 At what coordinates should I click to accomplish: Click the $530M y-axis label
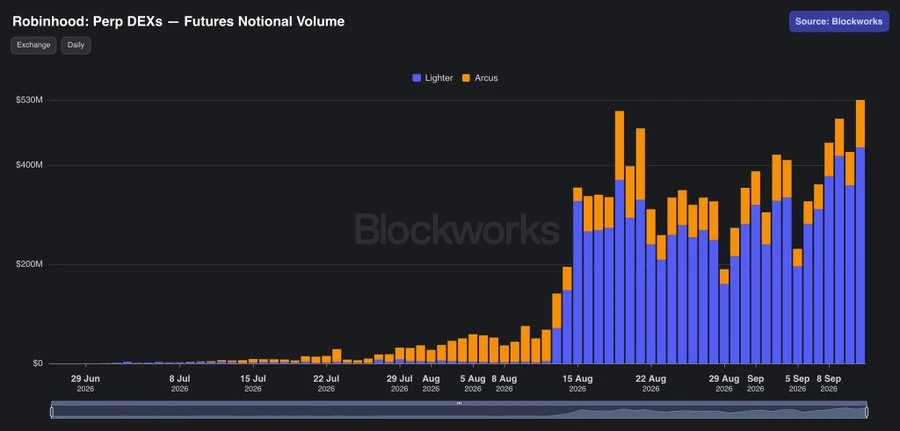pos(30,100)
